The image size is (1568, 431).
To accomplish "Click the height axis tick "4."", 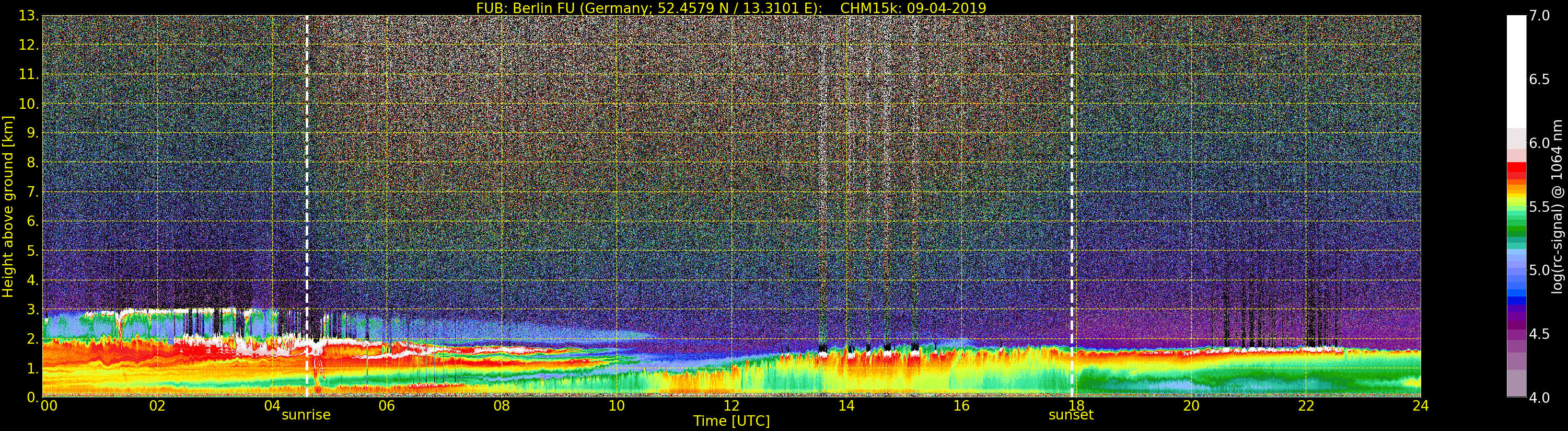I will (x=33, y=280).
